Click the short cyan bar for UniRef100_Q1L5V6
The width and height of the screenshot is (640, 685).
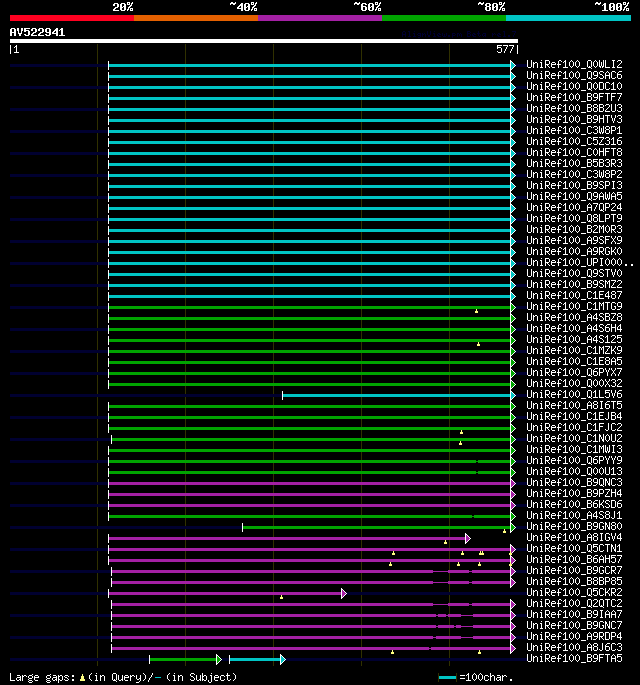[x=396, y=395]
